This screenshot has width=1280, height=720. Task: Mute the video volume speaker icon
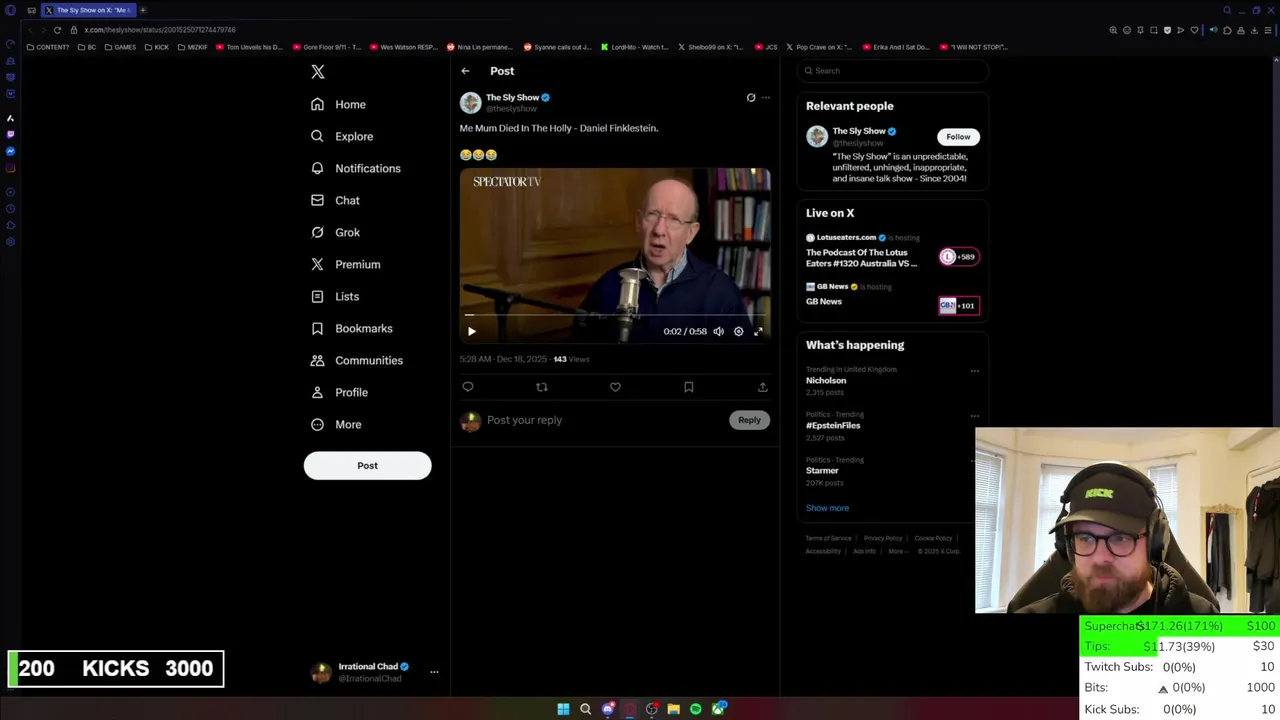point(718,331)
